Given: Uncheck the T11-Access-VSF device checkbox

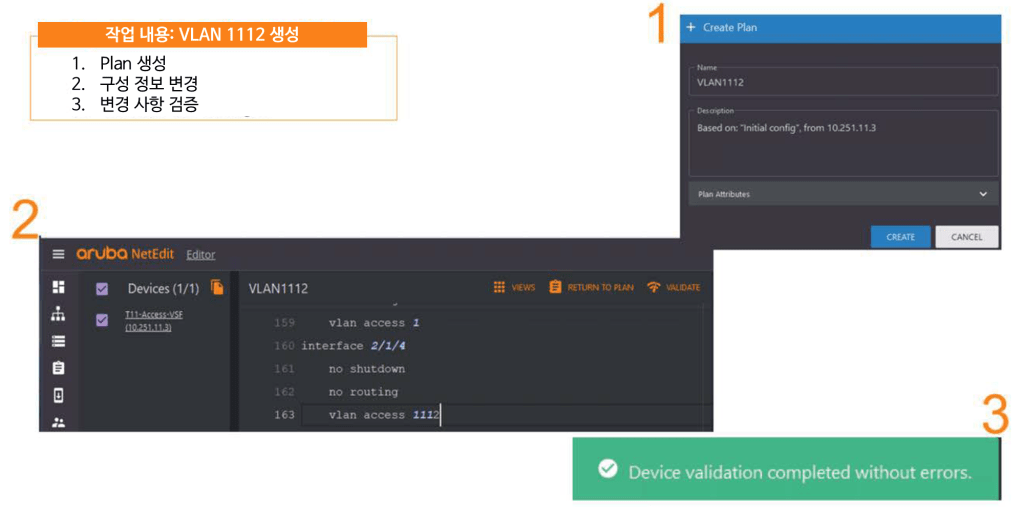Looking at the screenshot, I should coord(102,320).
